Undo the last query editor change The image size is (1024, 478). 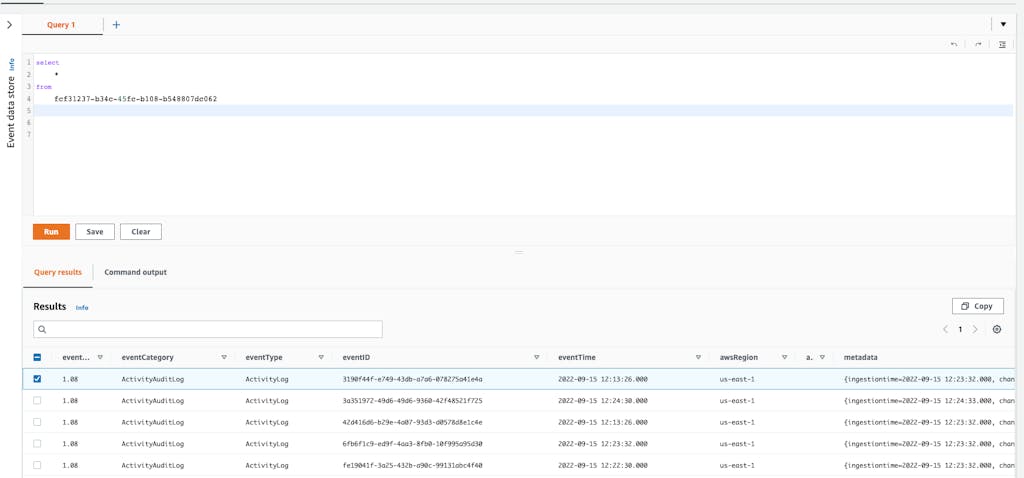(954, 44)
